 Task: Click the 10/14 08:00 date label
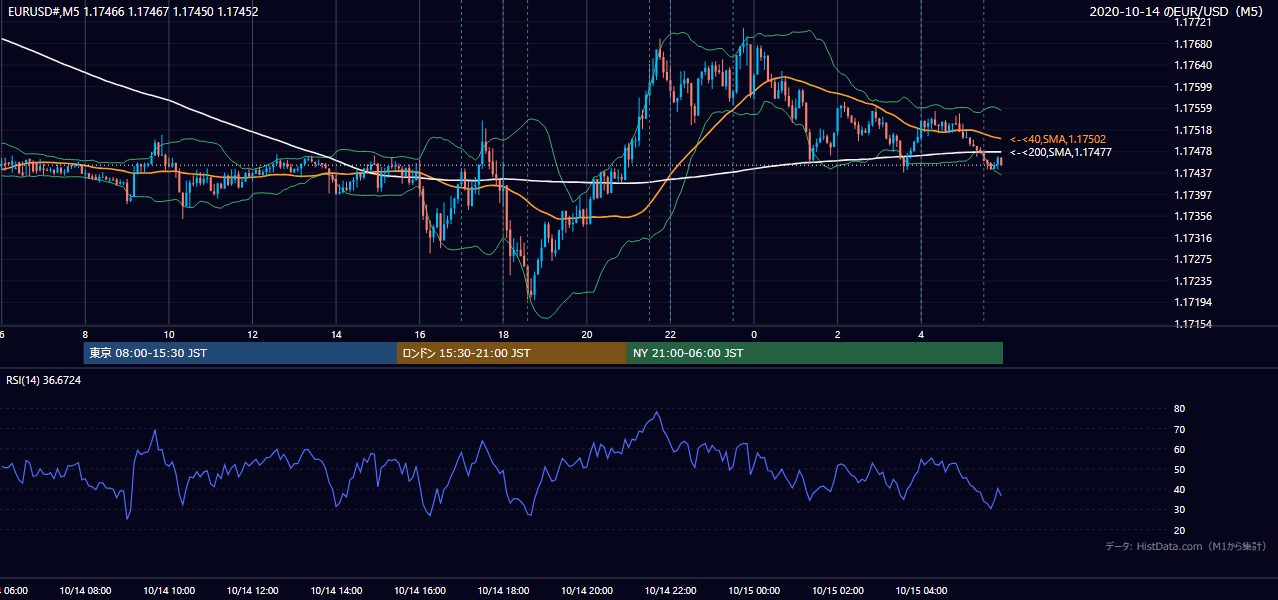coord(86,590)
